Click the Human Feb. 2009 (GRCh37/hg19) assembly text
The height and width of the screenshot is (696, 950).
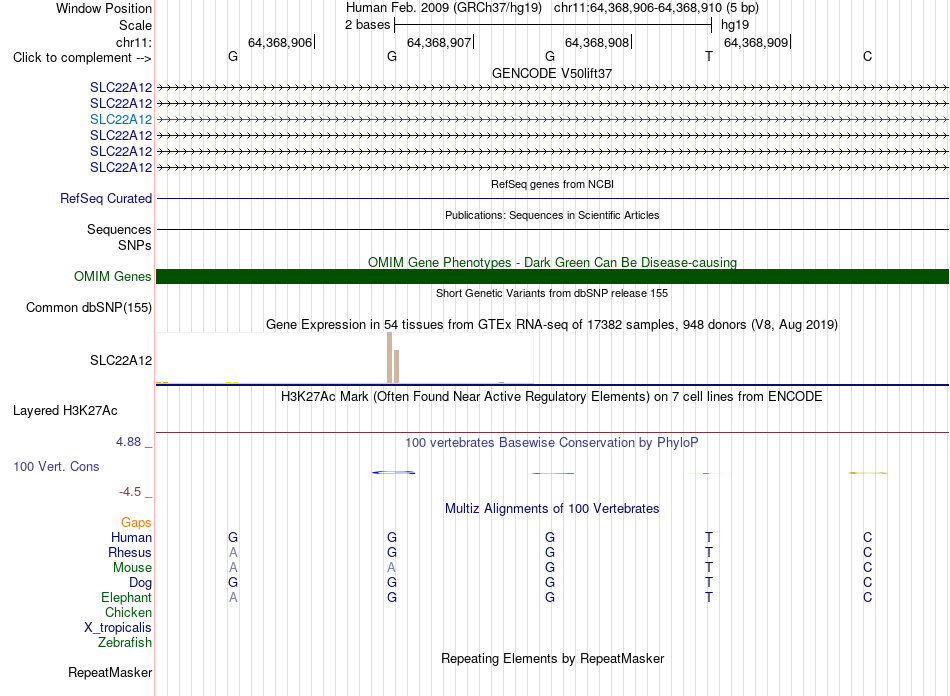pyautogui.click(x=443, y=8)
